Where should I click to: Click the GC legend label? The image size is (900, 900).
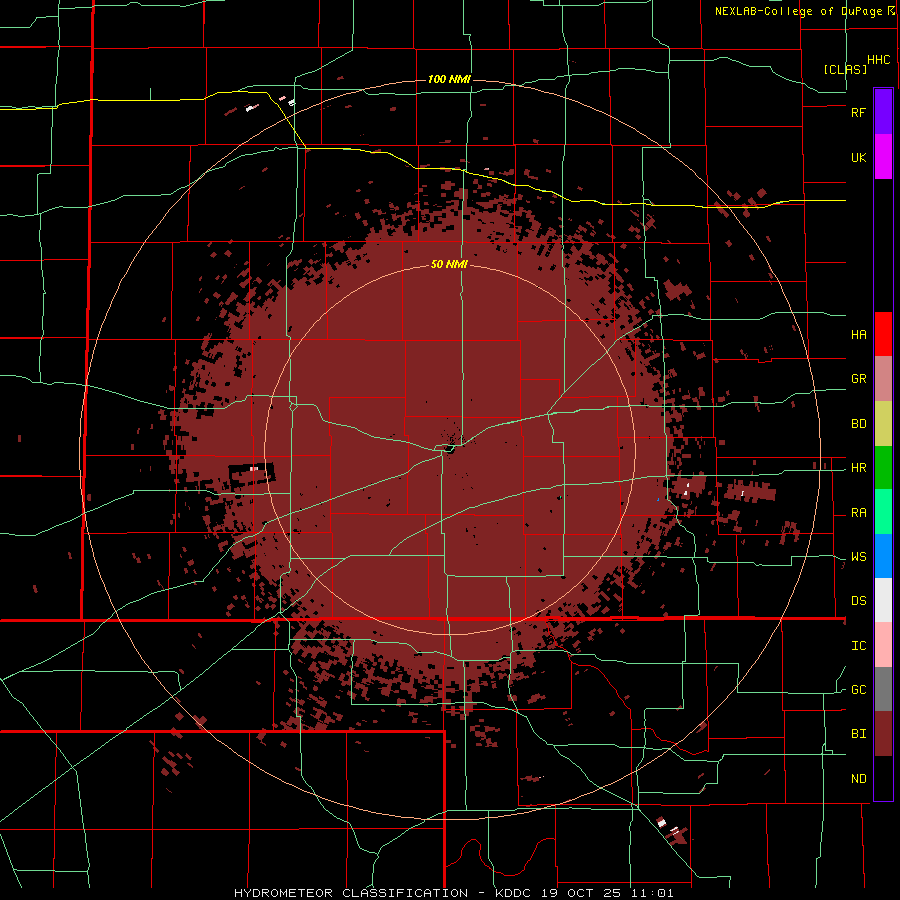[858, 690]
